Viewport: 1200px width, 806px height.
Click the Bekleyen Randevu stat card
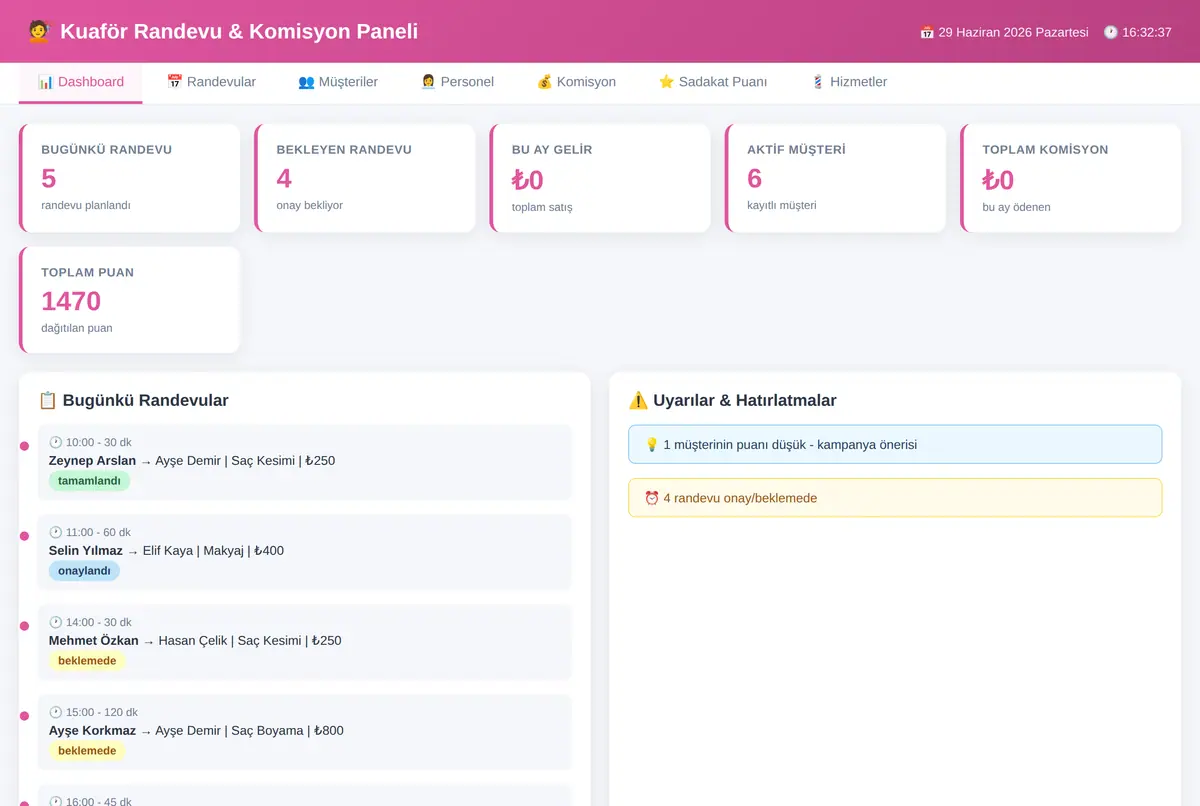tap(365, 178)
